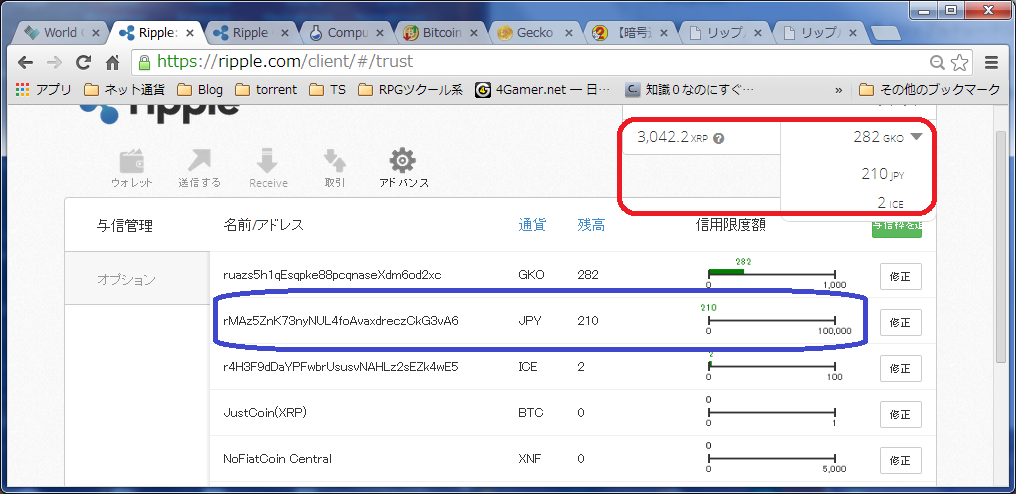Viewport: 1016px width, 494px height.
Task: Close the World tab
Action: click(95, 33)
